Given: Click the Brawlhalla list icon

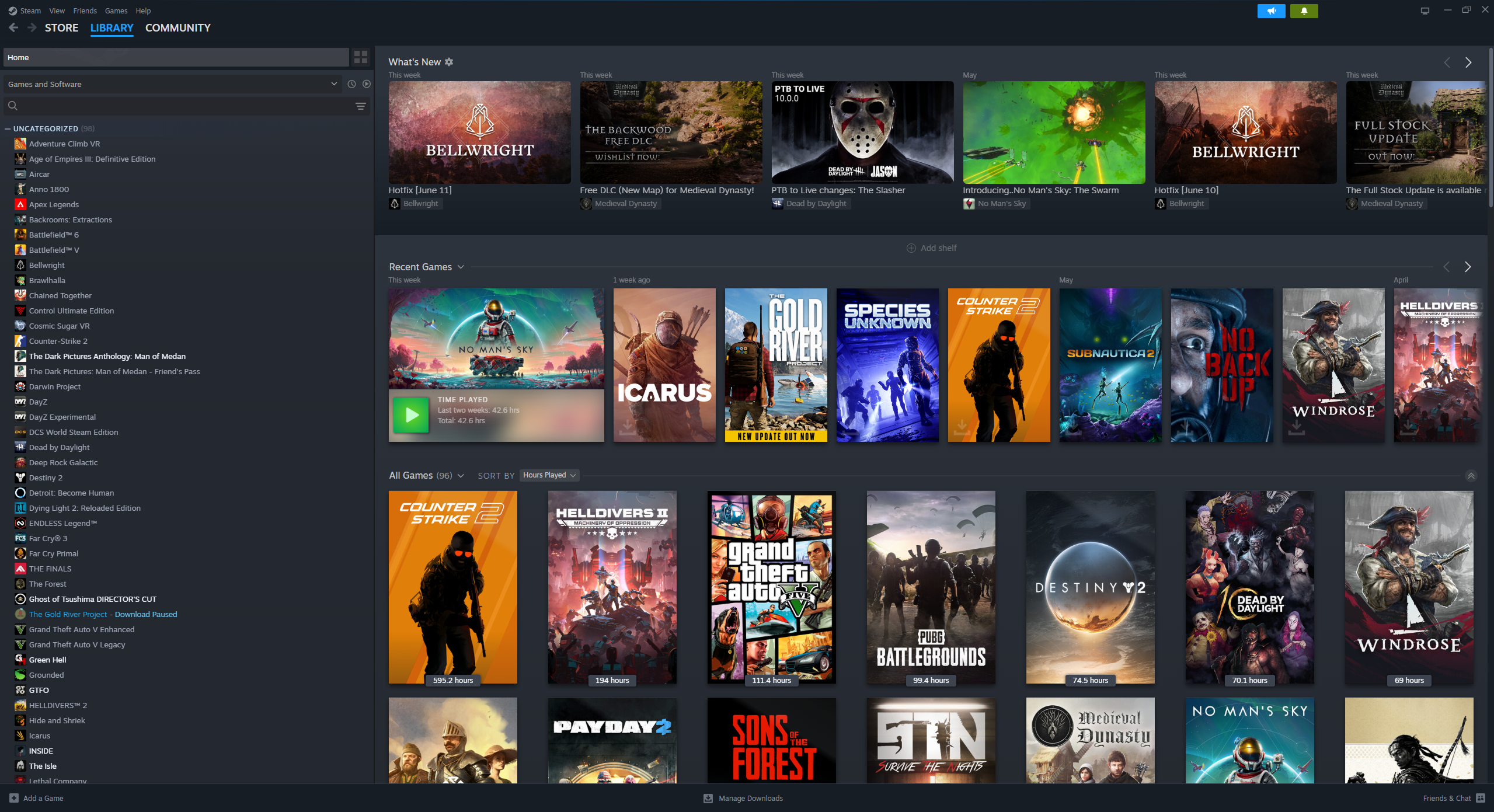Looking at the screenshot, I should [x=20, y=280].
